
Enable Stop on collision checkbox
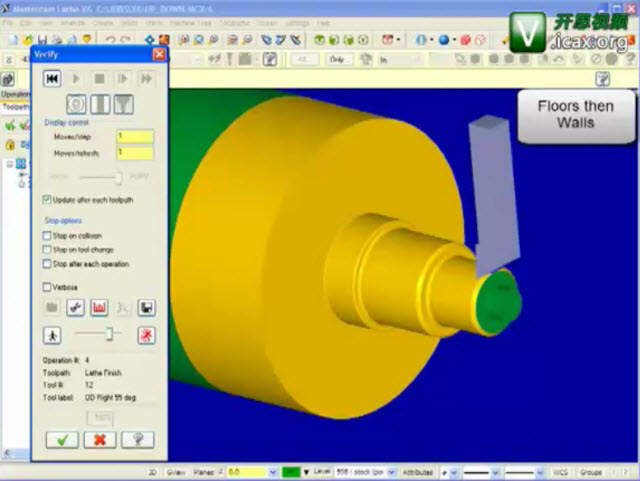pos(47,236)
